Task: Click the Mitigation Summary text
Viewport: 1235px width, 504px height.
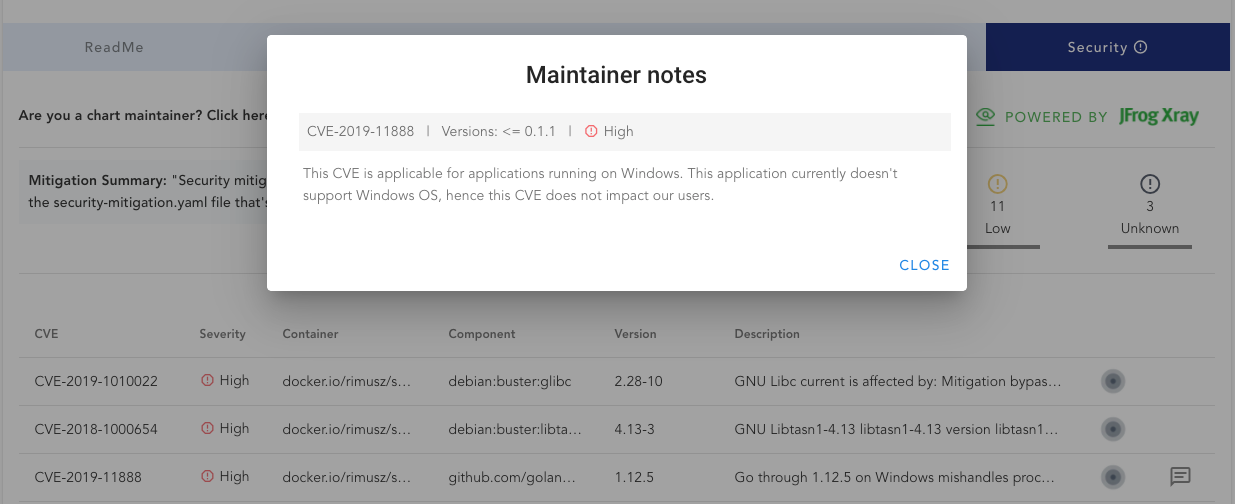Action: (148, 190)
